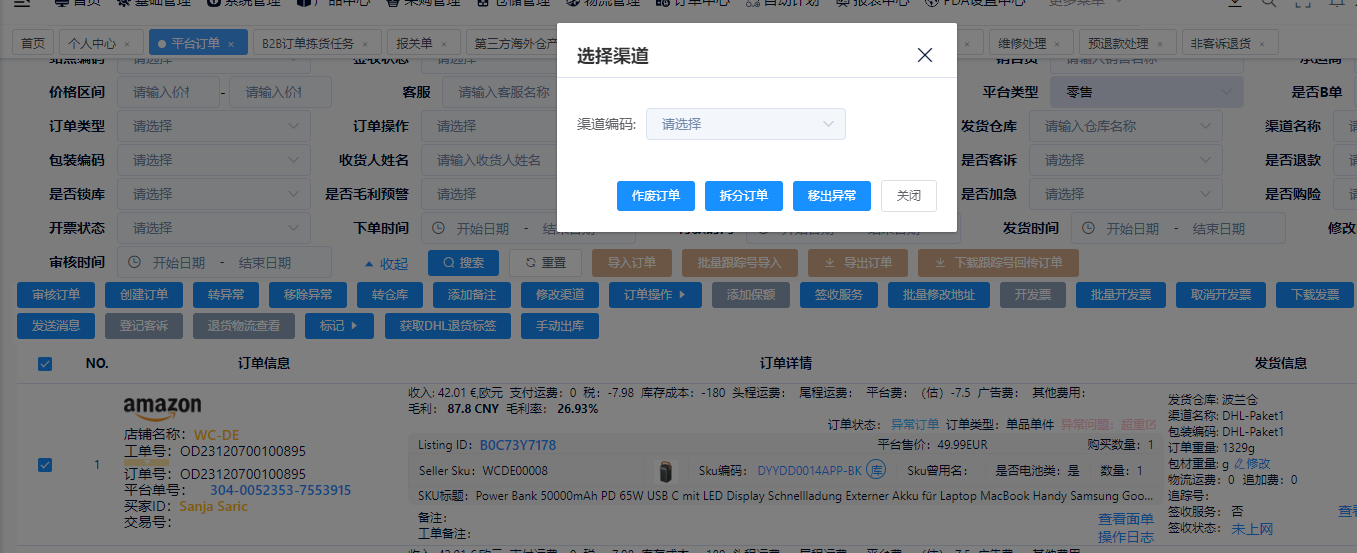Screen dimensions: 1357x553
Task: Open the 订单操作 filter dropdown
Action: click(x=489, y=126)
